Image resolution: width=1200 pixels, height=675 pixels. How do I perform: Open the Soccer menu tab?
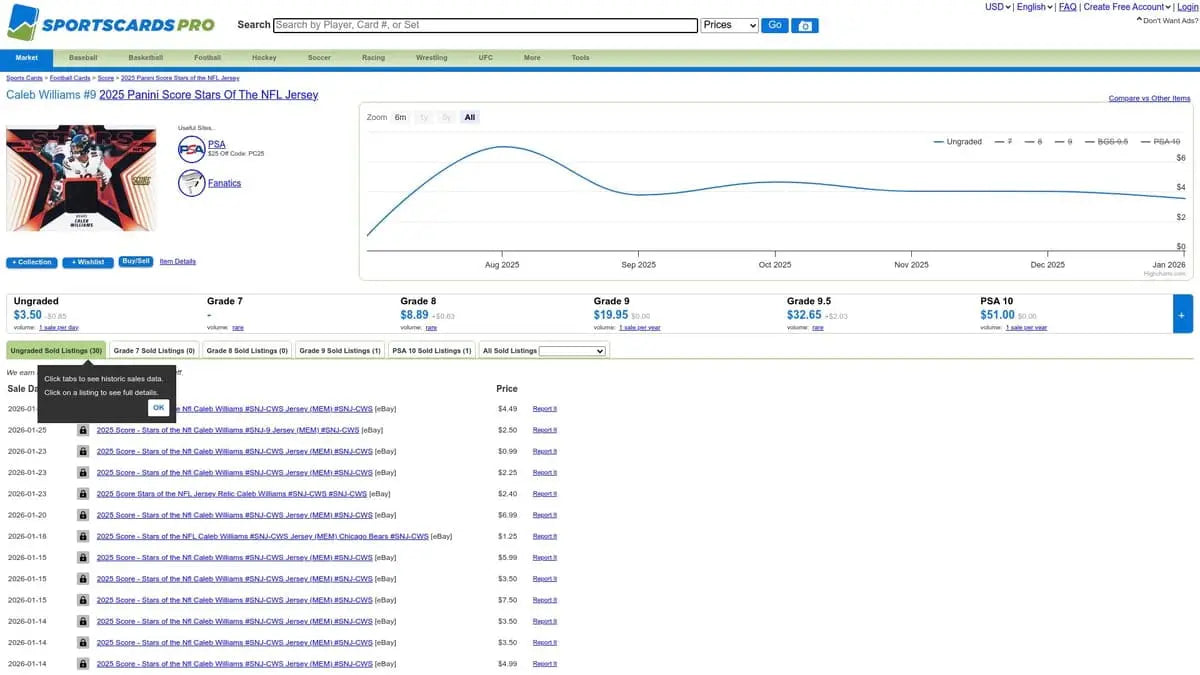pyautogui.click(x=319, y=58)
